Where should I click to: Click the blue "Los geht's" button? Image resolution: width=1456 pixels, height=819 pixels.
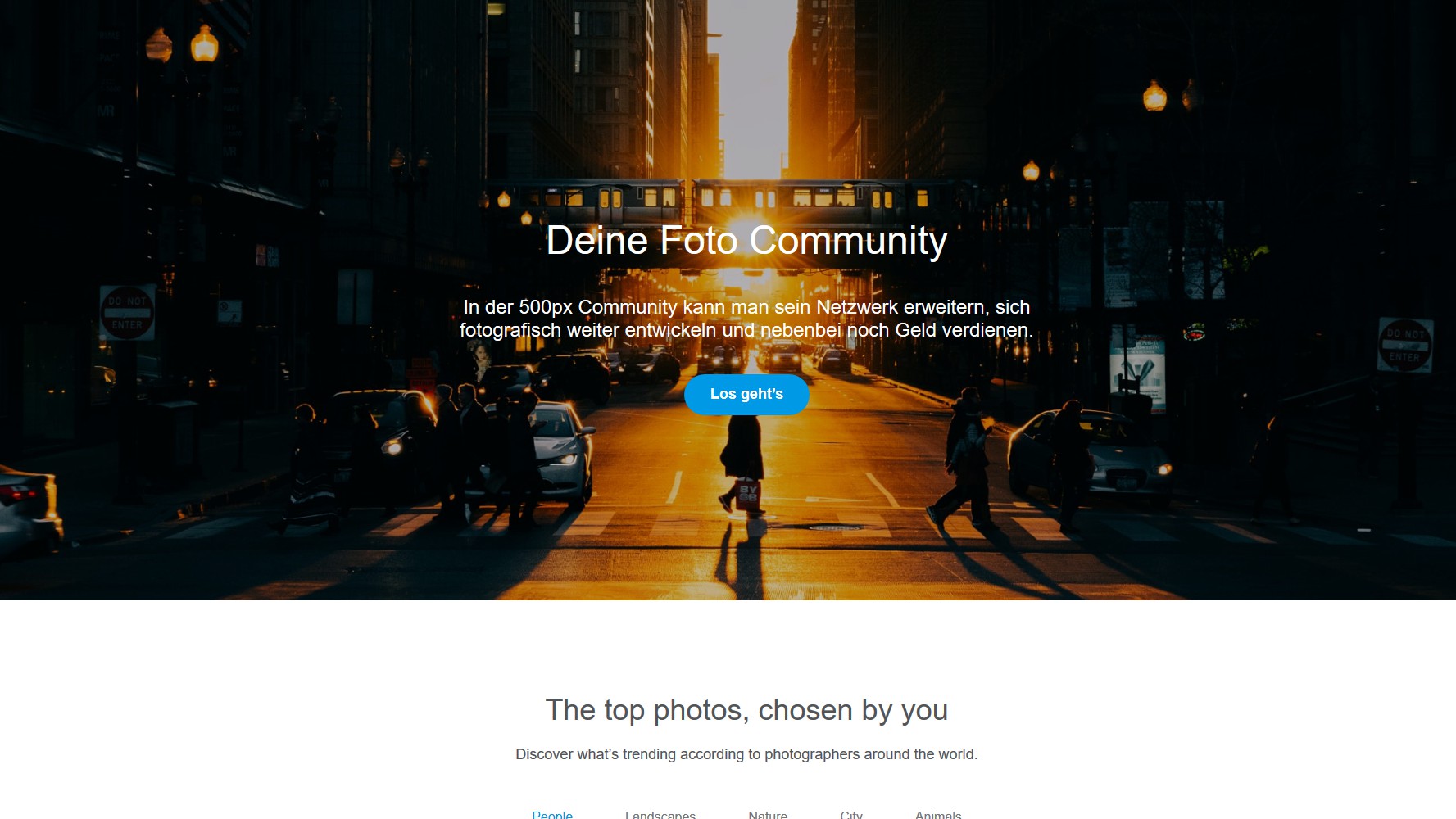[746, 395]
